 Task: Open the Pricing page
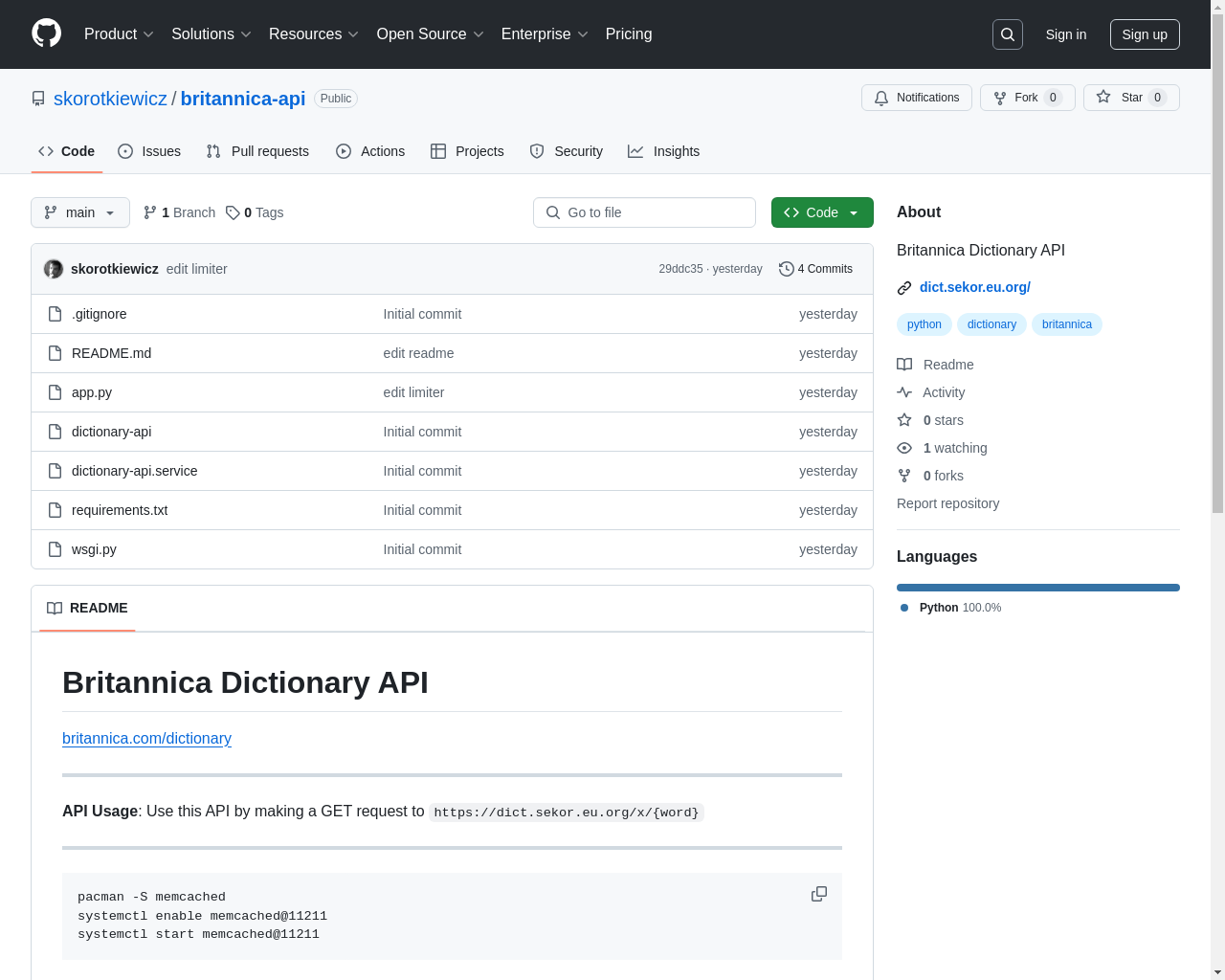629,34
